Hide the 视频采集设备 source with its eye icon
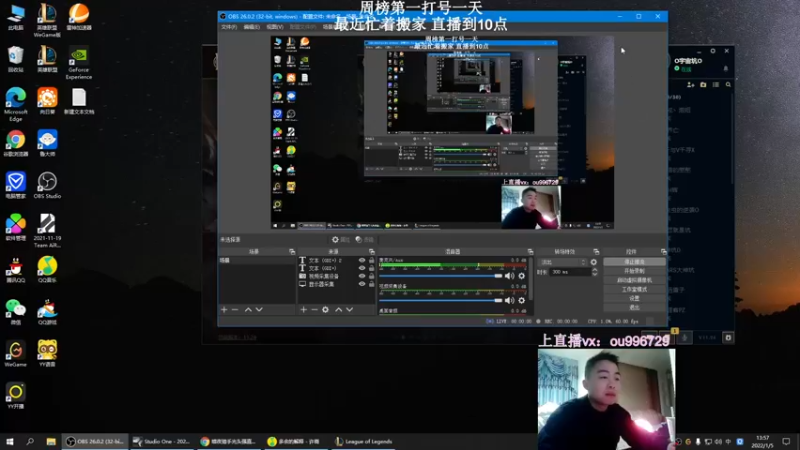The image size is (800, 450). [362, 276]
